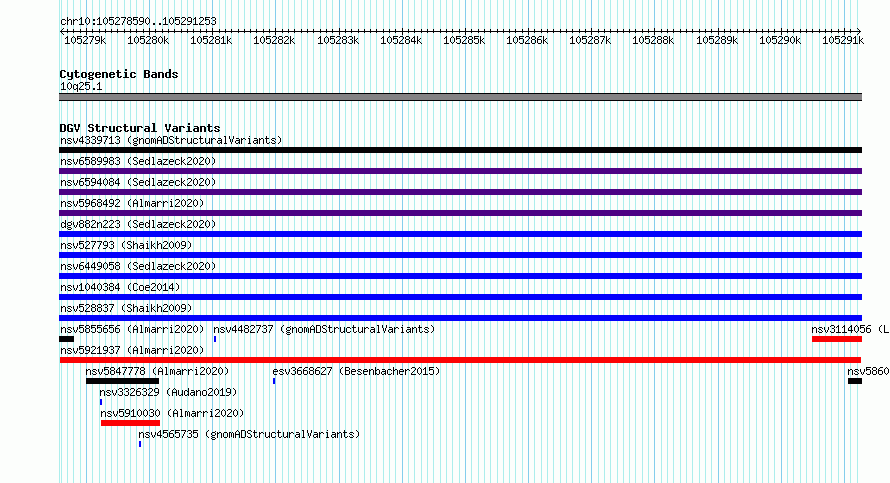The height and width of the screenshot is (483, 890).
Task: Click the 105280k ruler tick label
Action: (148, 40)
